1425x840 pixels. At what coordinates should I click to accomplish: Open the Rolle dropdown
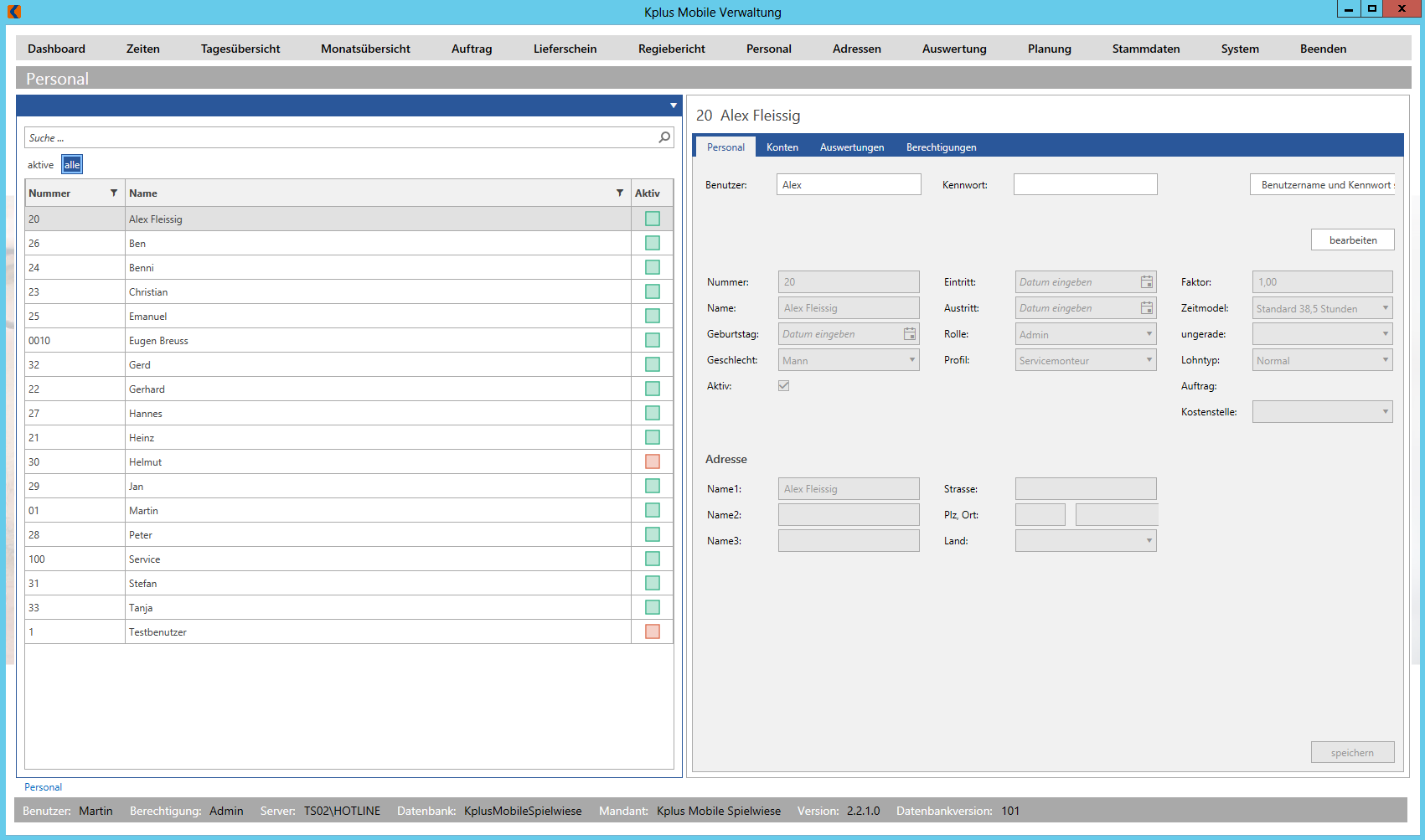[x=1086, y=334]
